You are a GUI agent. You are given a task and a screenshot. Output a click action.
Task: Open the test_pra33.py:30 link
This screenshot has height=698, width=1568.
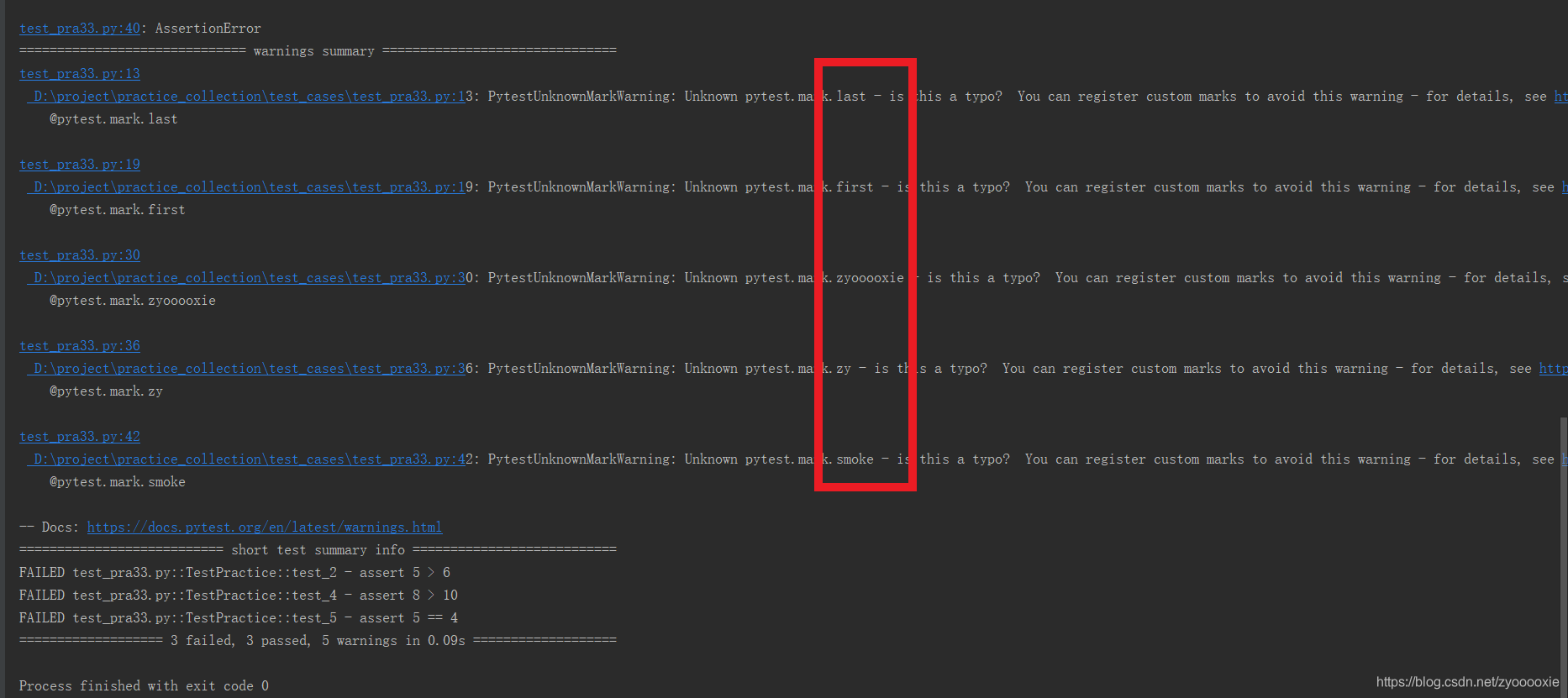pos(80,255)
